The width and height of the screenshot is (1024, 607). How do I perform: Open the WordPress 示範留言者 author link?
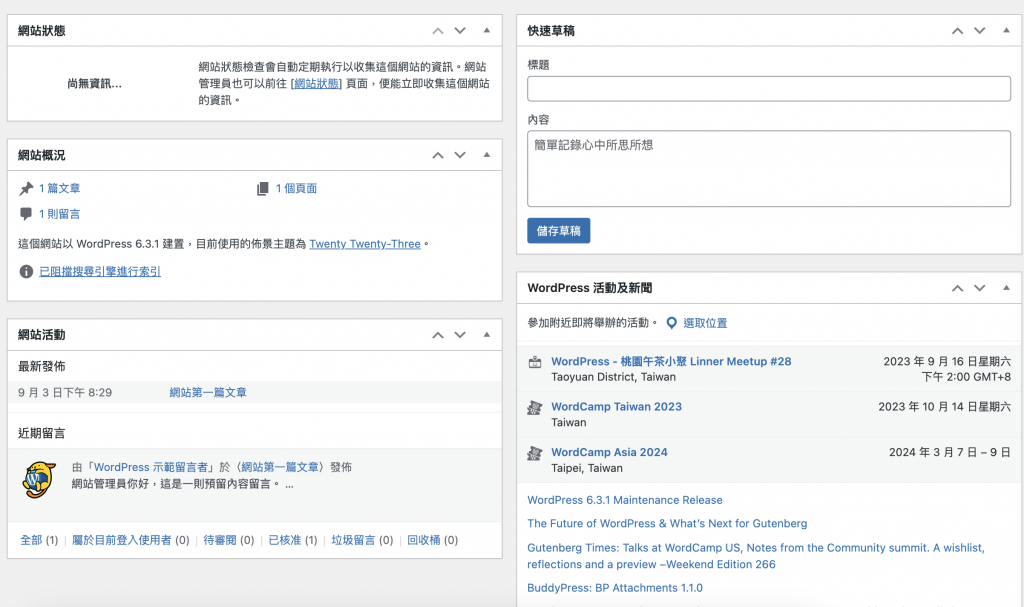(151, 467)
